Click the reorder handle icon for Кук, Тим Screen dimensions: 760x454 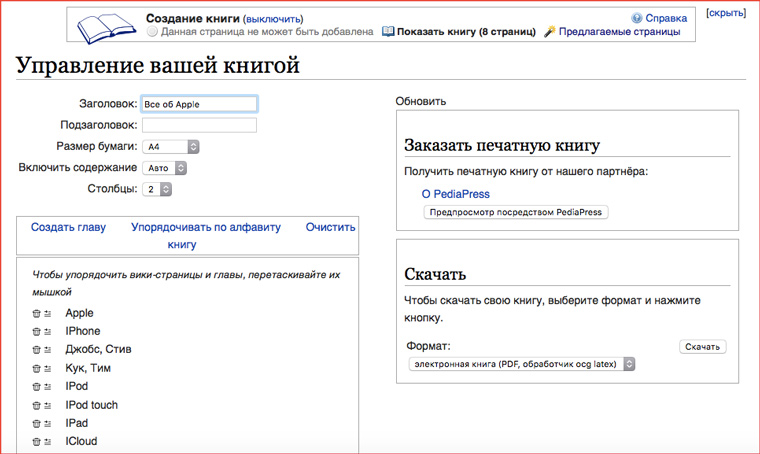coord(48,368)
